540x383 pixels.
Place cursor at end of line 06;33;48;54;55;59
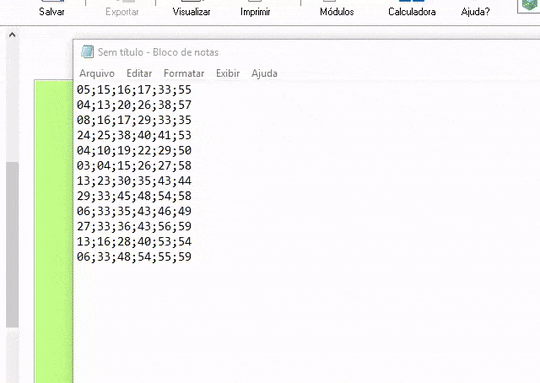click(192, 257)
